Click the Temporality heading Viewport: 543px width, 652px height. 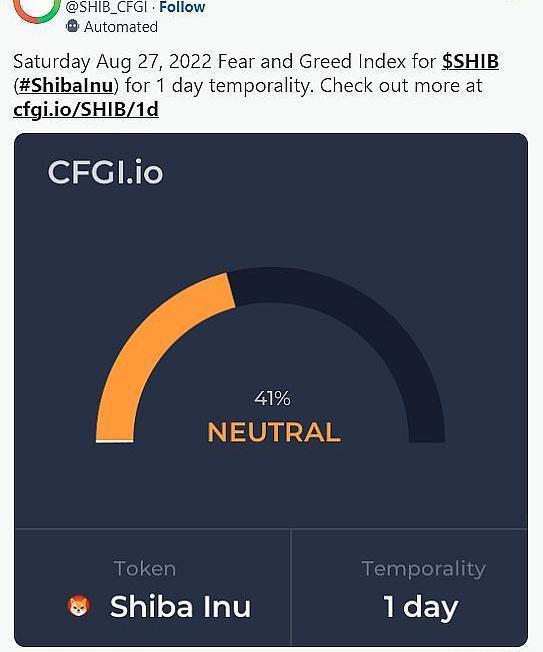pos(424,569)
